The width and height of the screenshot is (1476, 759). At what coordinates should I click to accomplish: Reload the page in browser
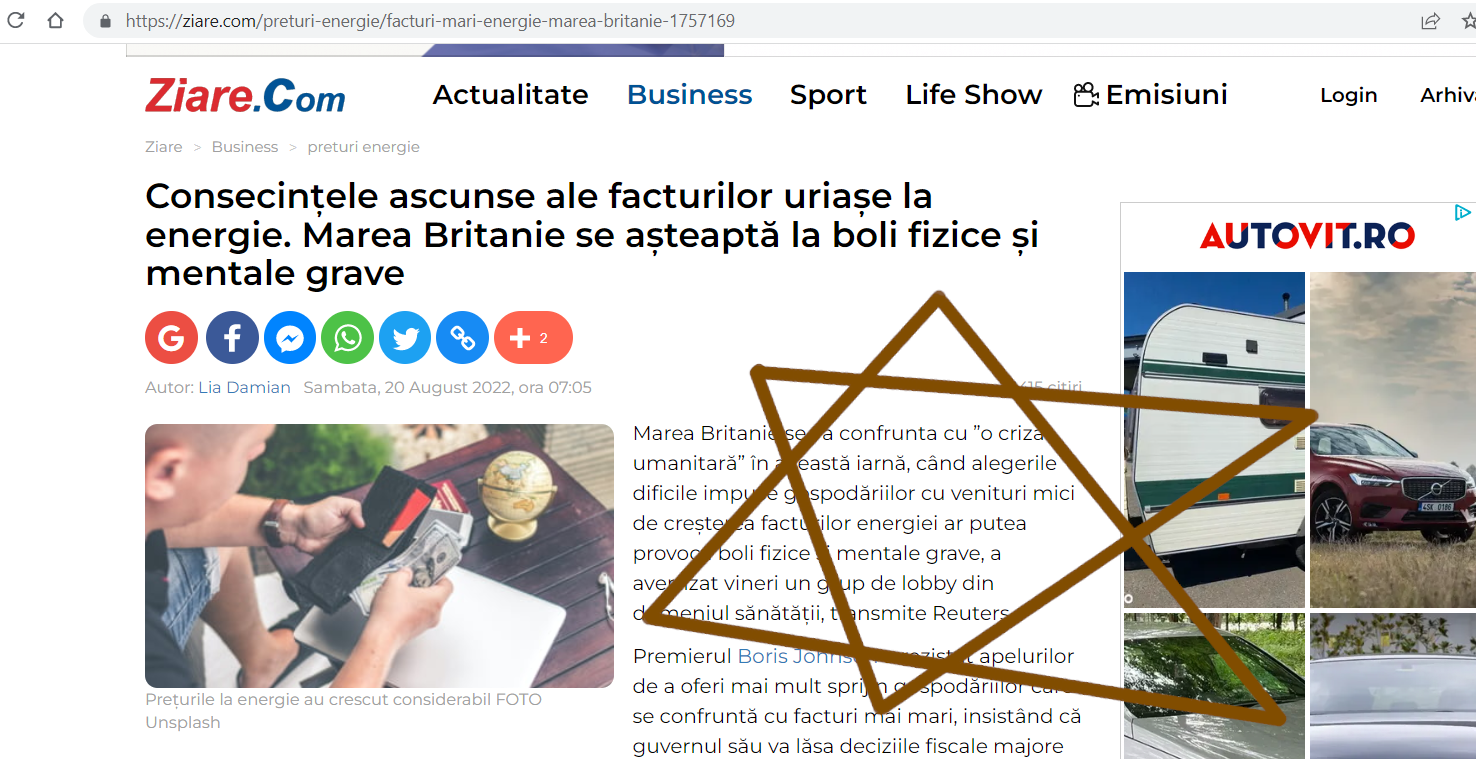(x=16, y=20)
